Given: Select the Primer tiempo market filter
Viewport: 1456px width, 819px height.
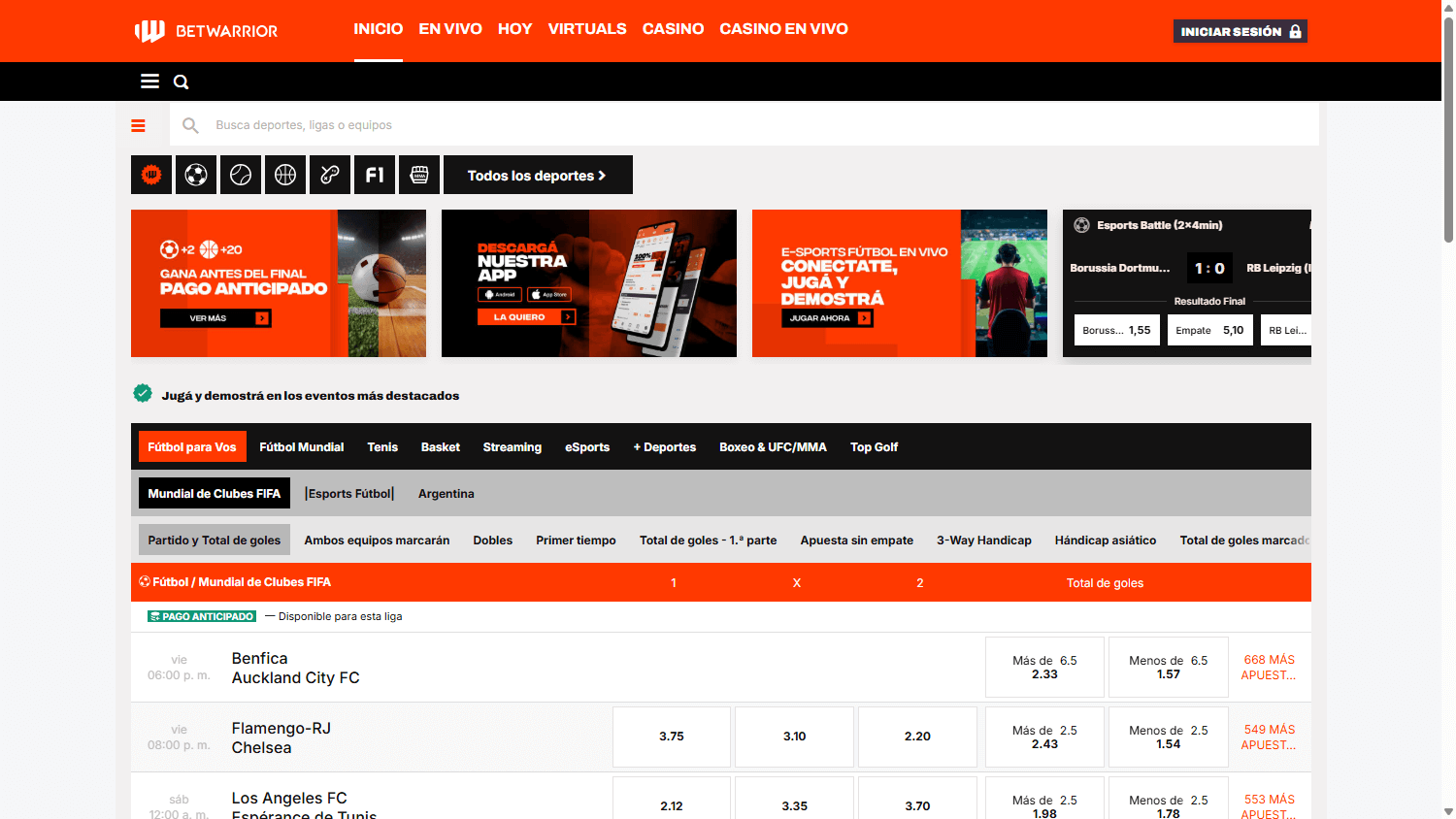Looking at the screenshot, I should point(576,541).
